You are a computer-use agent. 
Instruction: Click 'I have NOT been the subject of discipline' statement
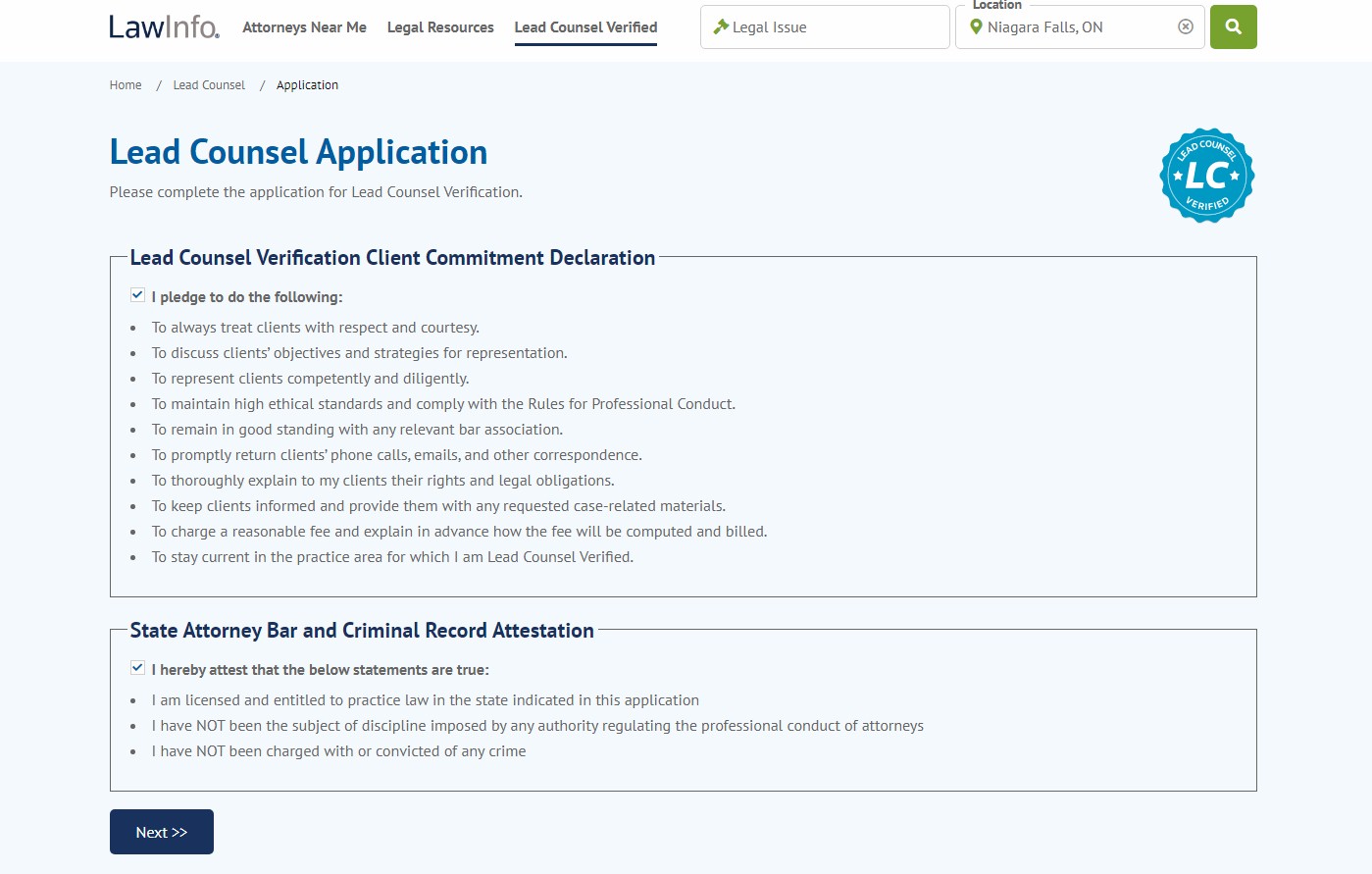(537, 726)
